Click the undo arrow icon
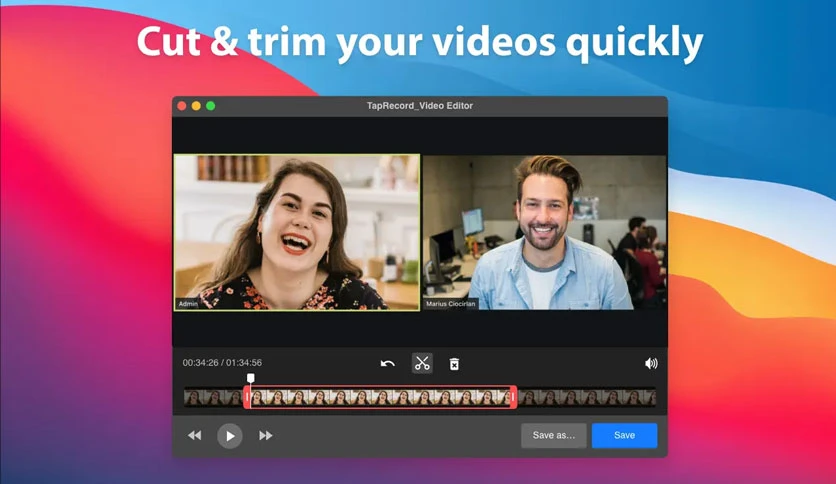This screenshot has height=484, width=836. point(388,364)
